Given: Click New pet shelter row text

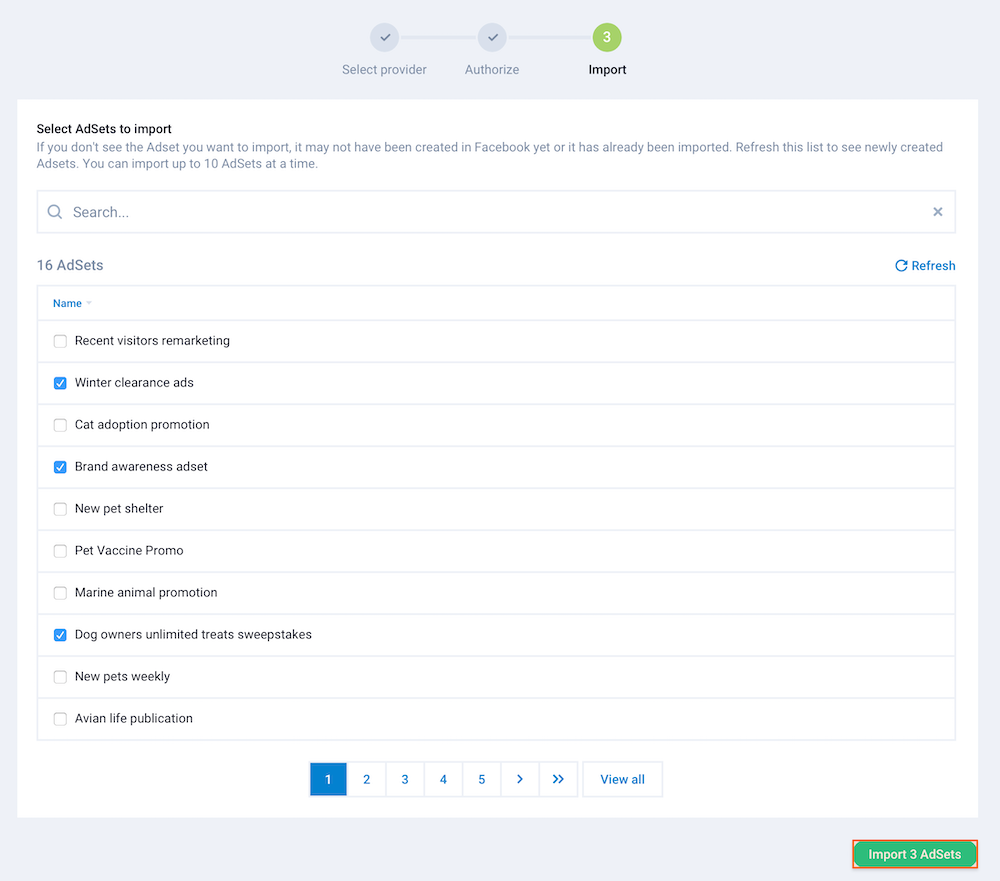Looking at the screenshot, I should [119, 508].
